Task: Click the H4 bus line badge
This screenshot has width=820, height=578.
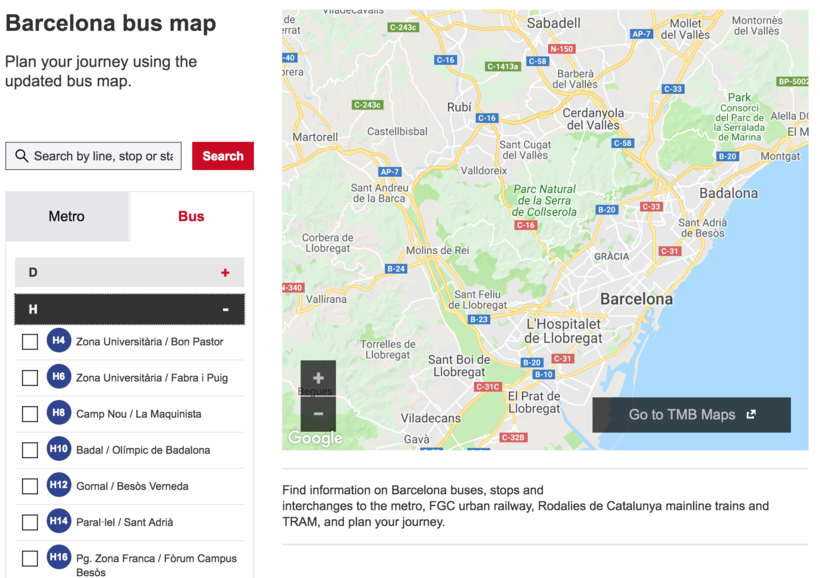Action: pyautogui.click(x=59, y=341)
